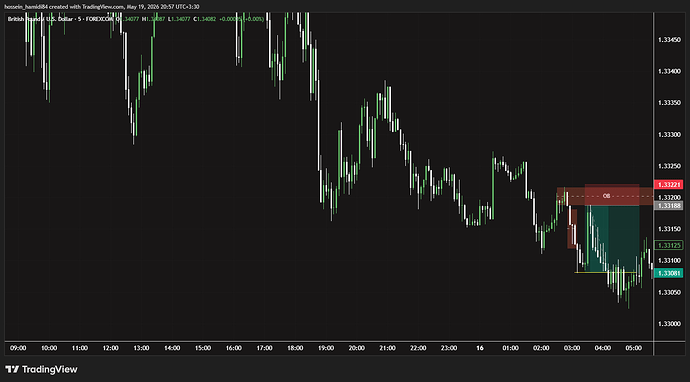Click the 01:00 time axis label

510,348
